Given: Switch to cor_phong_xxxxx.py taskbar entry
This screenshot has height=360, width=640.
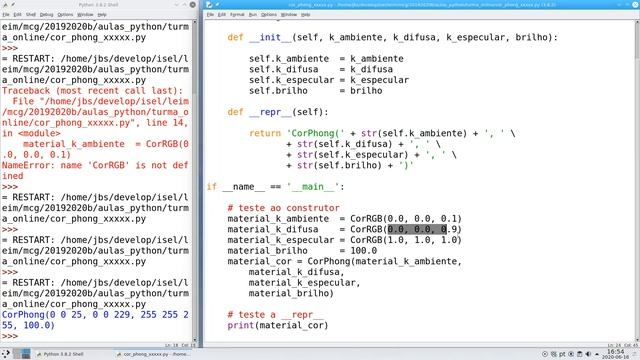Looking at the screenshot, I should point(153,354).
